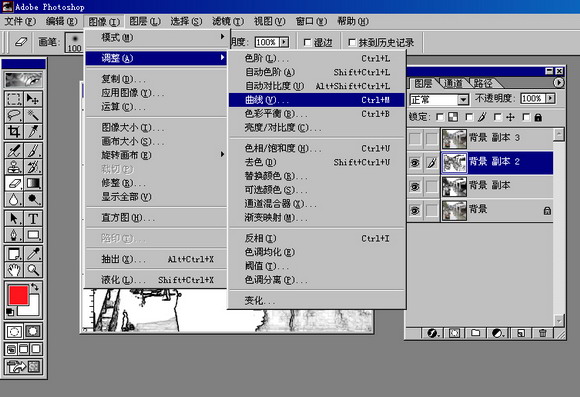Add a layer mask from panel bottom
The image size is (580, 397).
coord(454,333)
